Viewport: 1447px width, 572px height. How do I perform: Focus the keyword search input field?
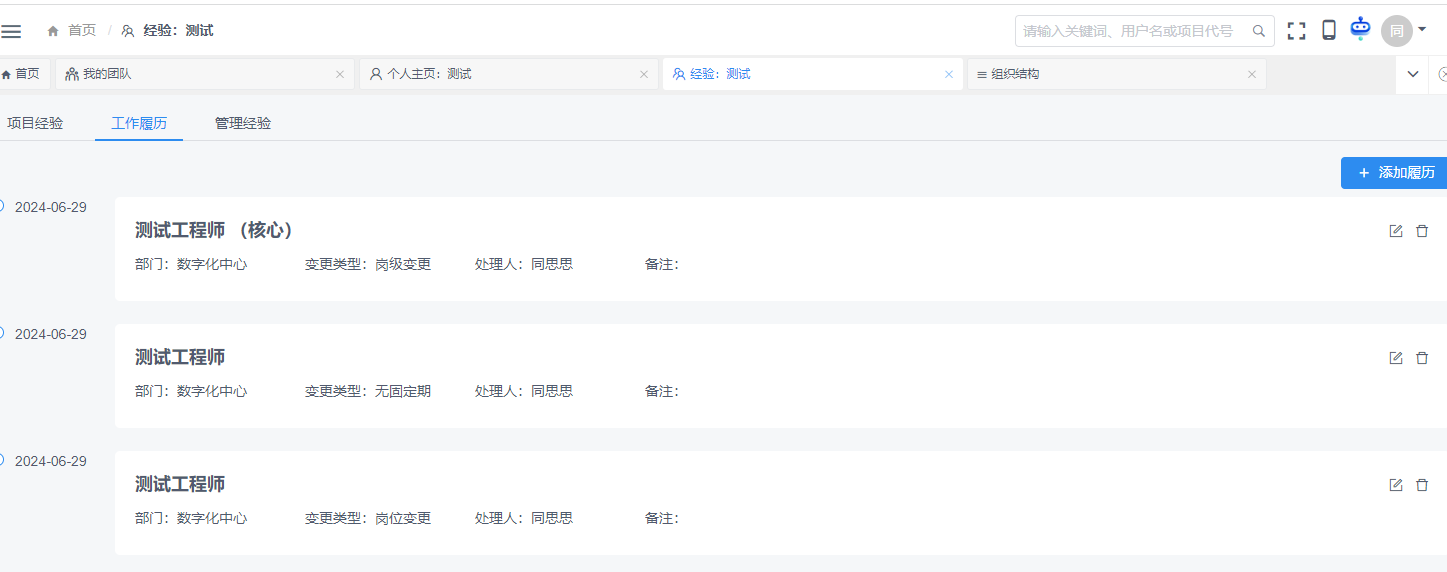[1132, 31]
